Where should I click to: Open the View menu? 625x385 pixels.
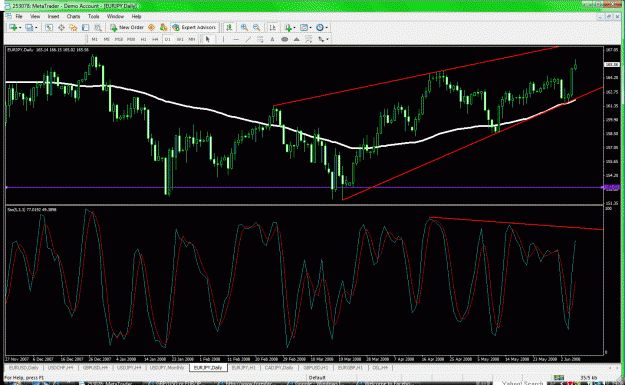pos(35,16)
